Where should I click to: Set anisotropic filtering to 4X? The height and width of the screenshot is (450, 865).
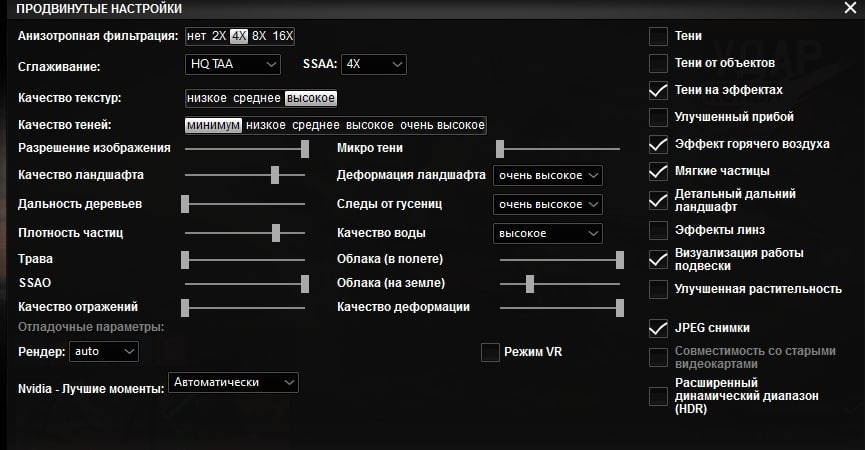point(239,36)
